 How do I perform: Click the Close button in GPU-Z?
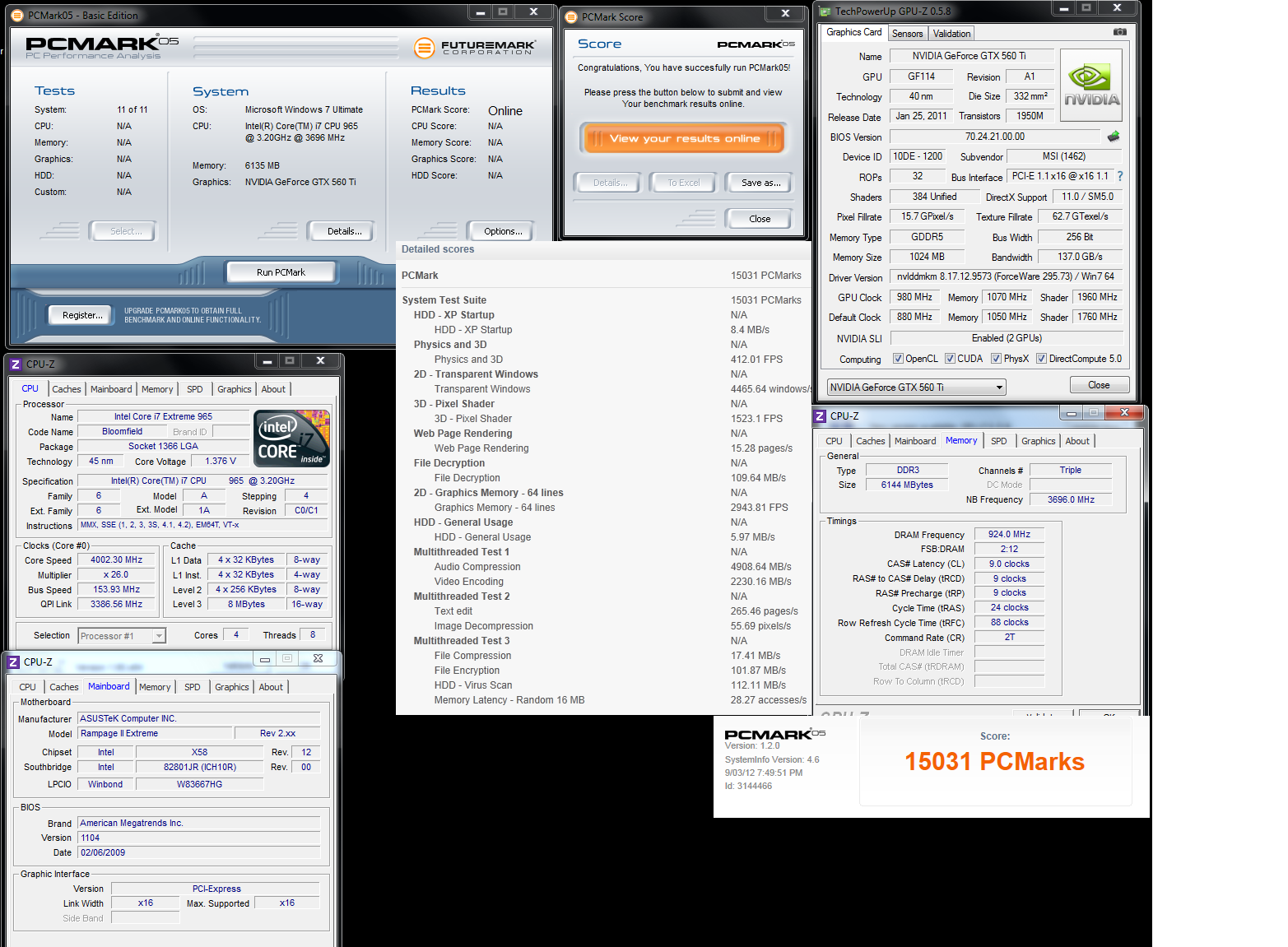1099,385
